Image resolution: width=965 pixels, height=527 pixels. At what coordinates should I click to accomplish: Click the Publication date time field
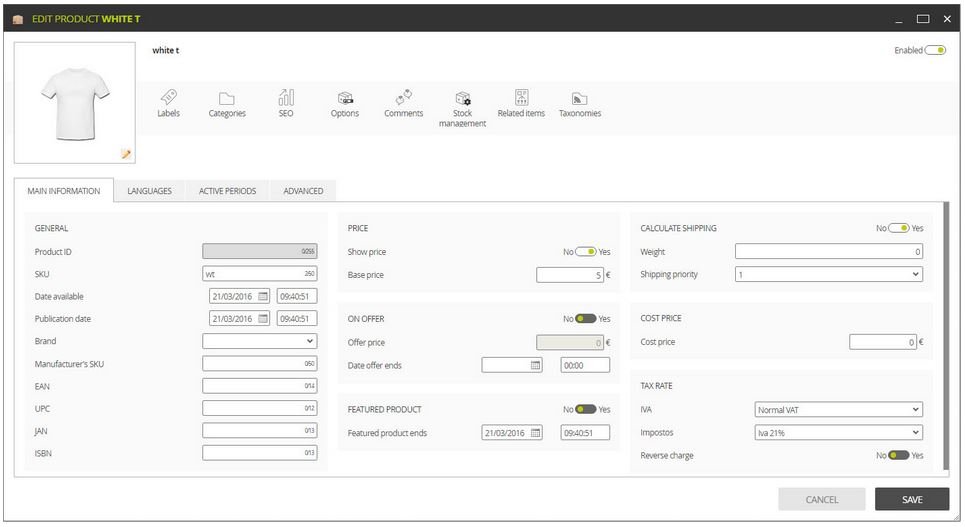tap(297, 318)
